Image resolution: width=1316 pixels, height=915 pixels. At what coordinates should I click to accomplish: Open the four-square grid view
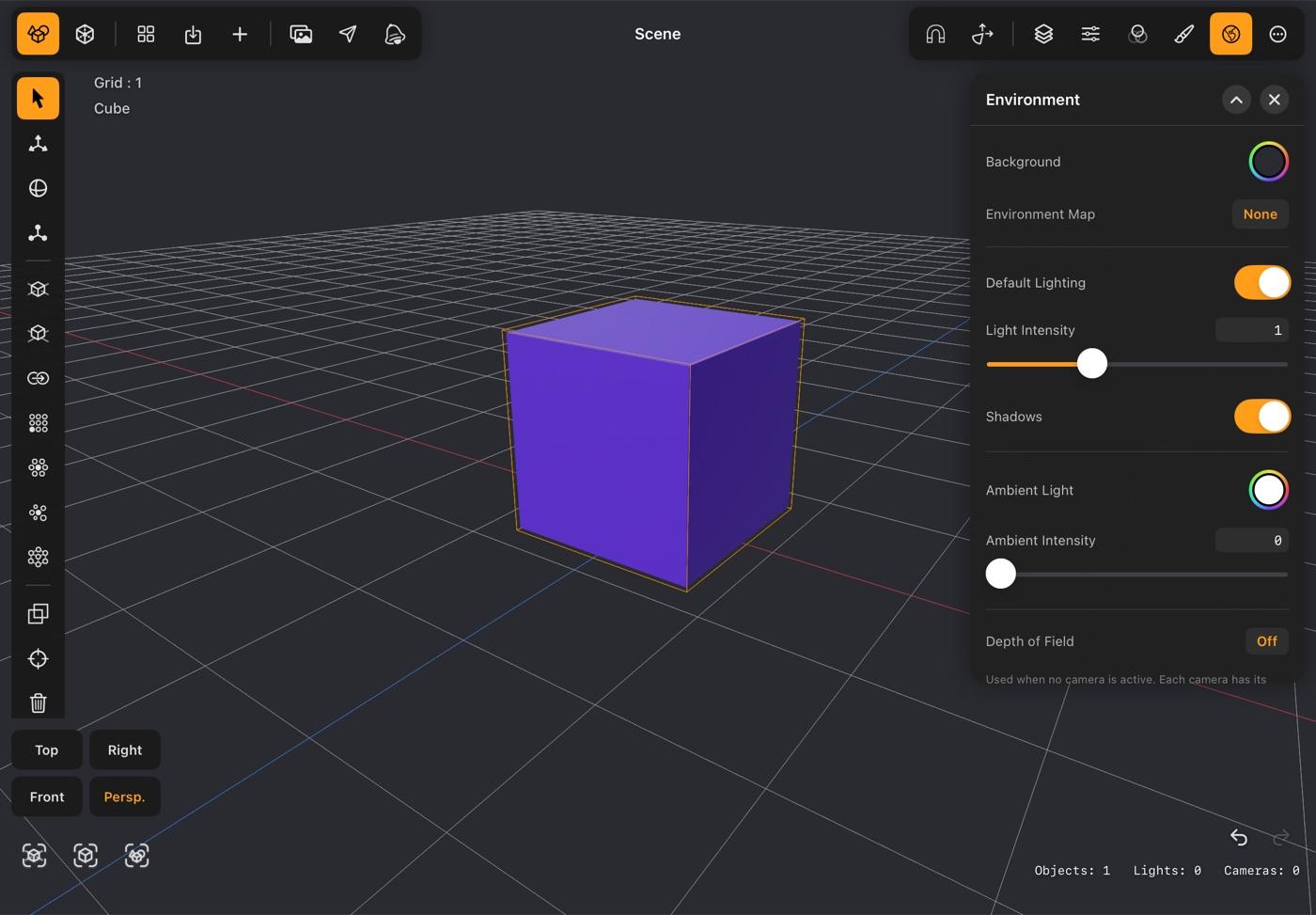coord(146,34)
